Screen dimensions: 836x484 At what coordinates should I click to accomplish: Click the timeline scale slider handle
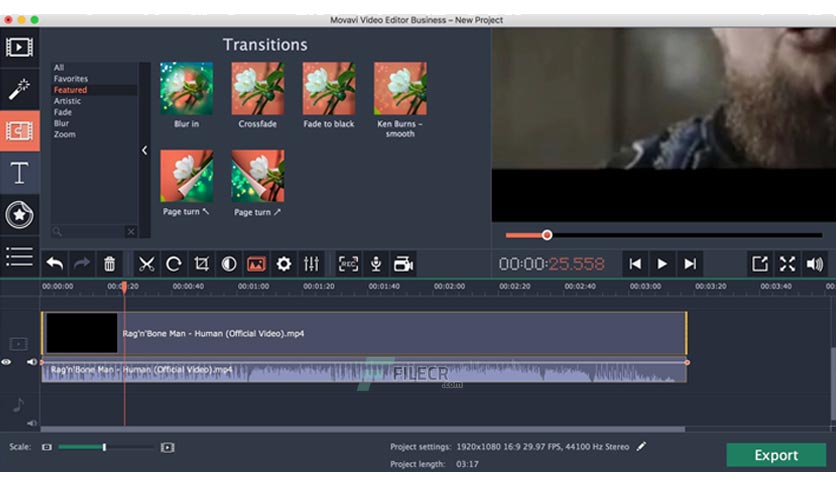tap(104, 447)
